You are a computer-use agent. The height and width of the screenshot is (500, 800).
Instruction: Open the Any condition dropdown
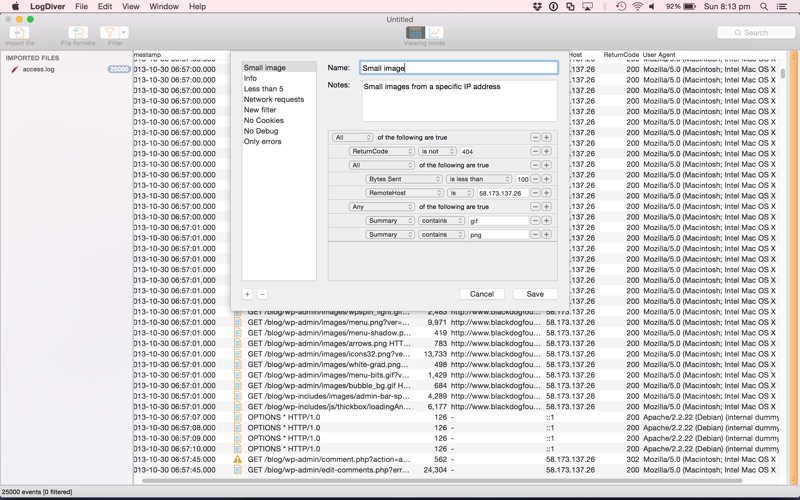[x=382, y=207]
